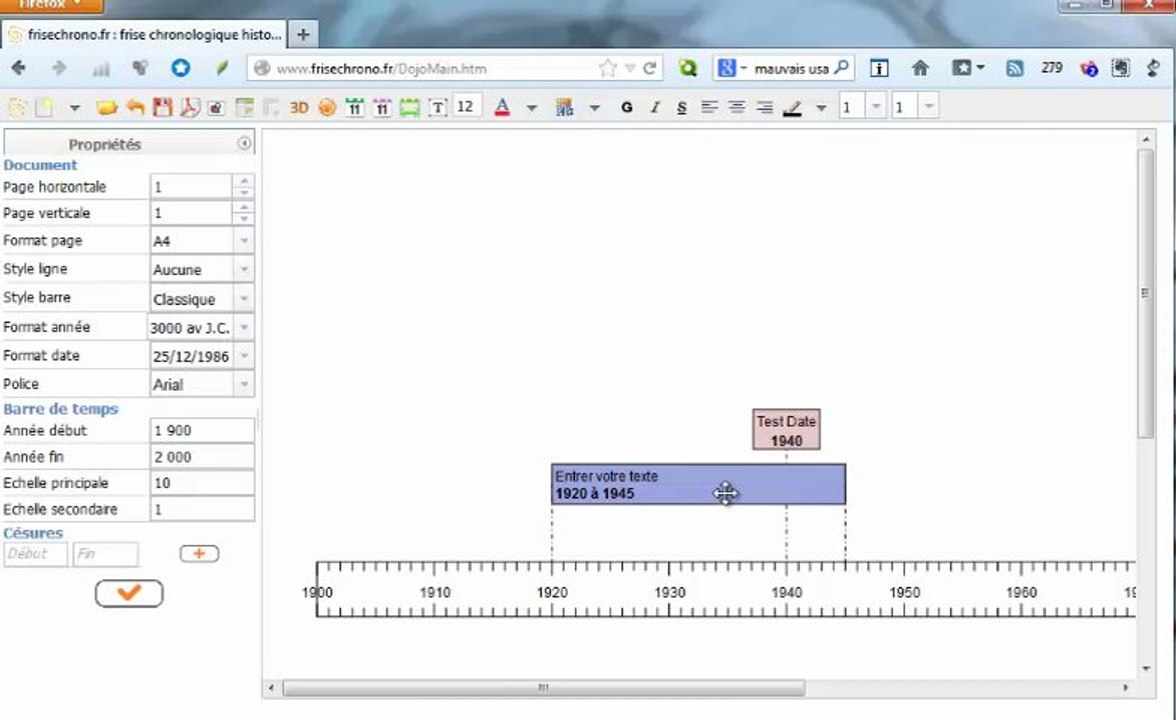Image resolution: width=1176 pixels, height=720 pixels.
Task: Open second numeric '1' combo in toolbar
Action: point(928,106)
